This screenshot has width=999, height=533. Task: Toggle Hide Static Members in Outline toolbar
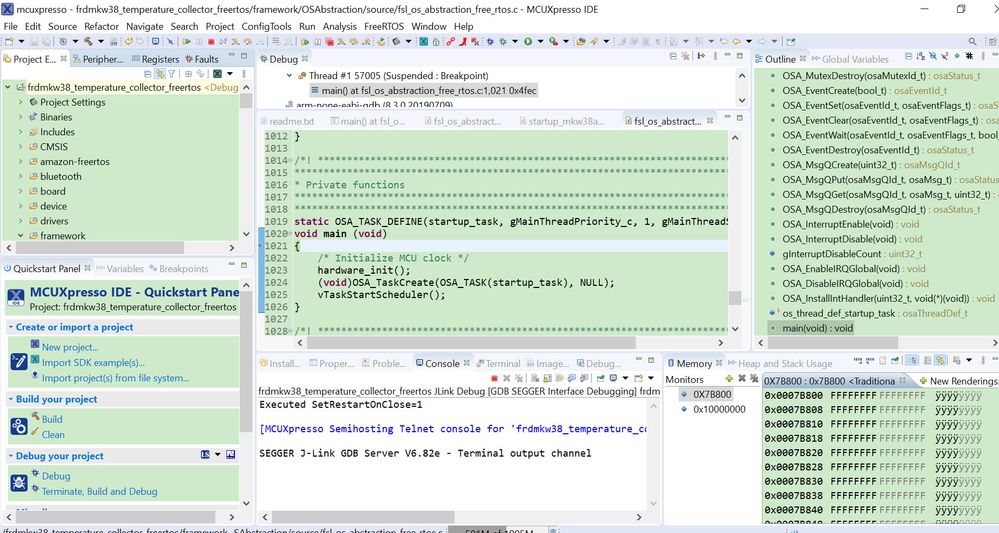(x=945, y=57)
